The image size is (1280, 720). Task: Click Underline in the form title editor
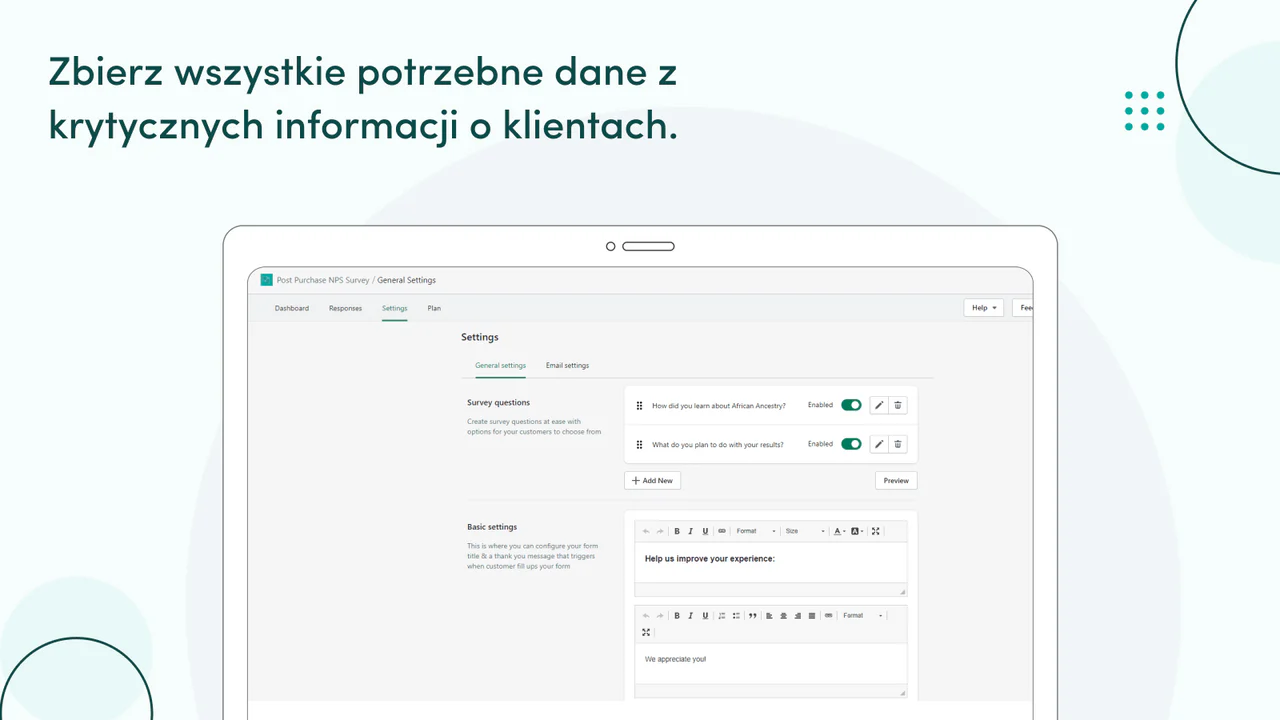(x=705, y=531)
